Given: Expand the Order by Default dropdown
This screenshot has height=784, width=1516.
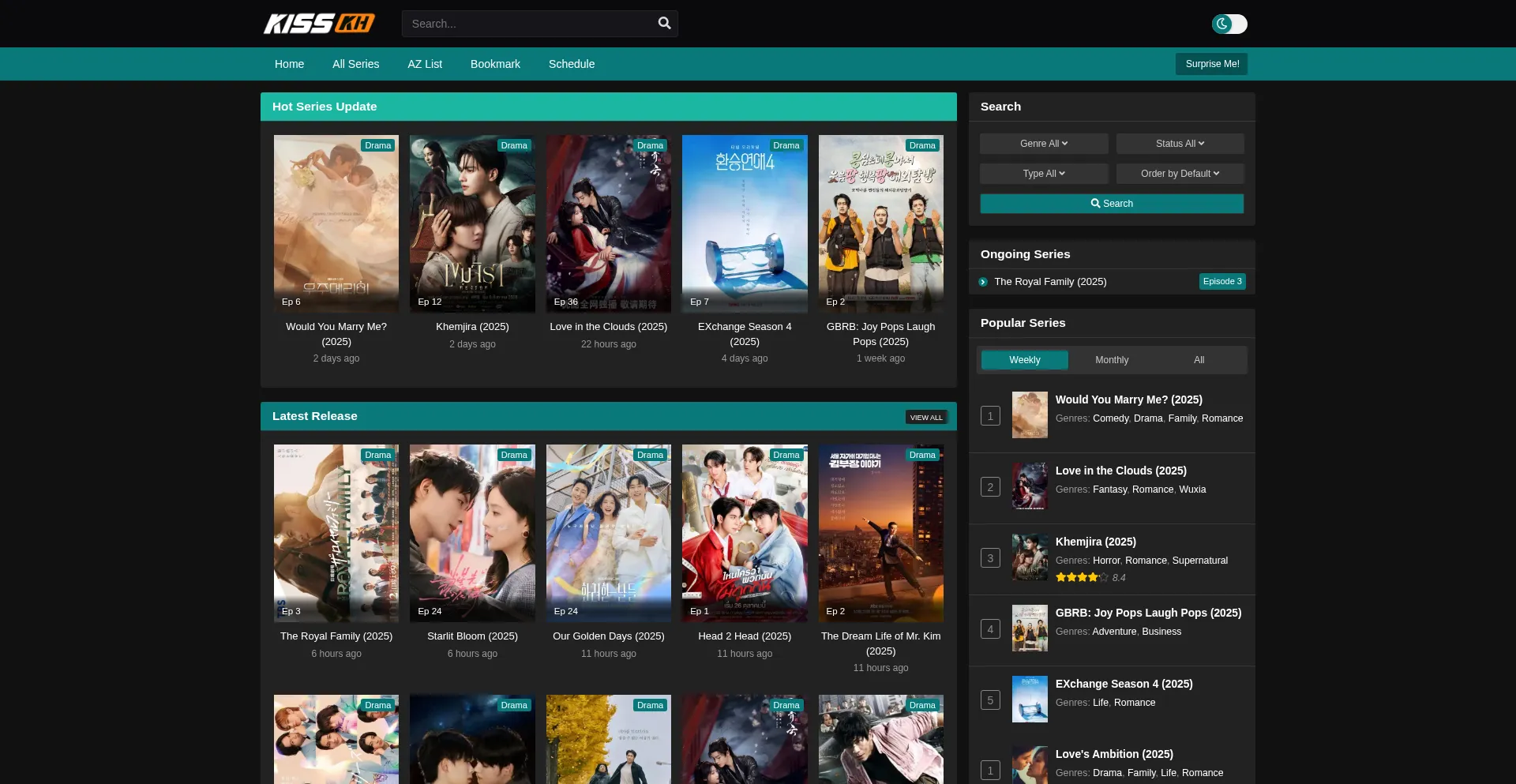Looking at the screenshot, I should [x=1180, y=174].
